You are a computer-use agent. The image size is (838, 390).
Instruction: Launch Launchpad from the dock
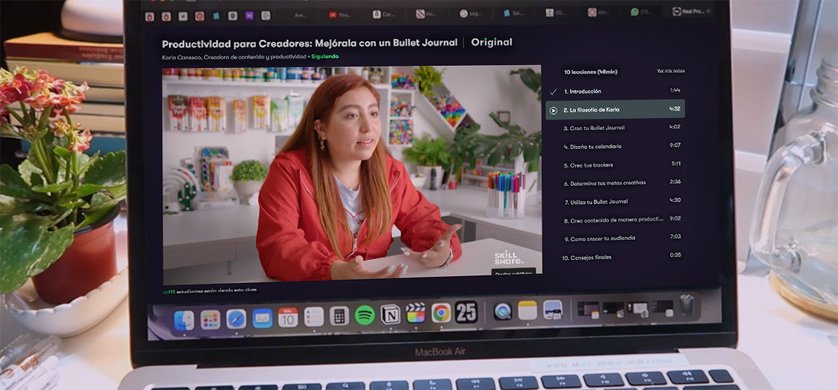210,319
